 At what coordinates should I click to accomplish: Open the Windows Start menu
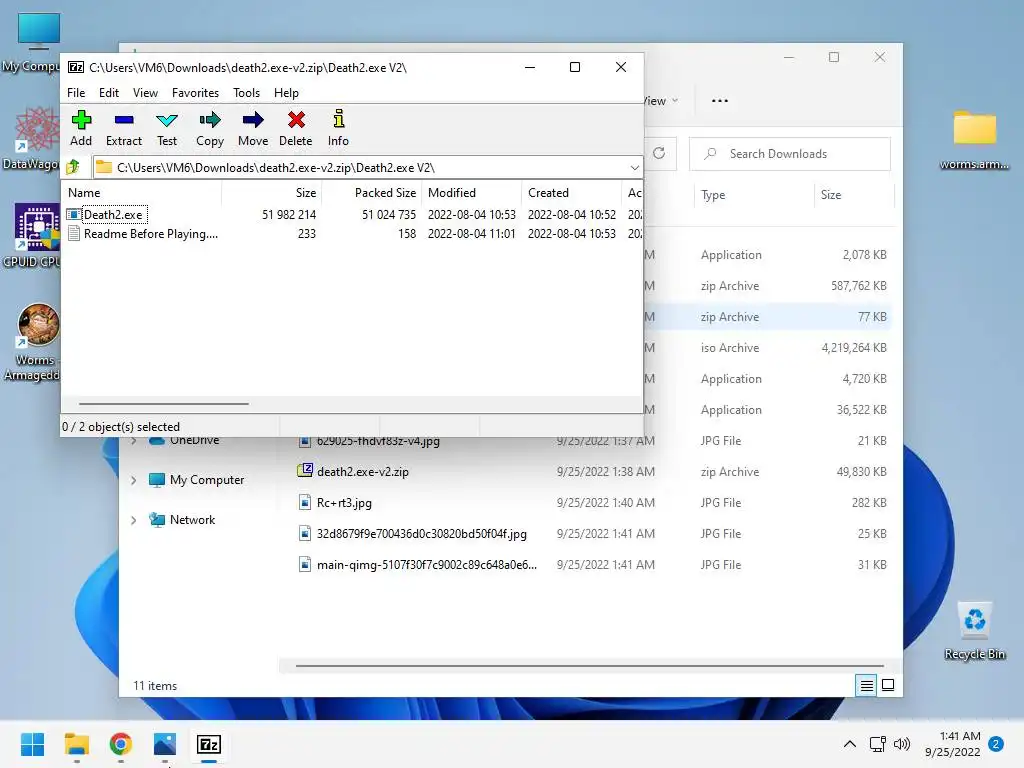tap(32, 744)
